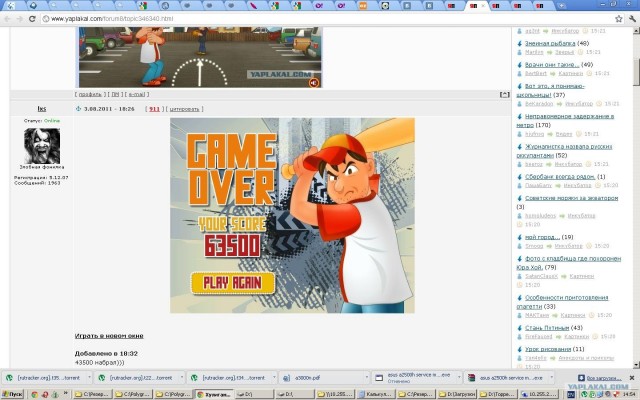Click the PLAY AGAIN button in the game

233,283
